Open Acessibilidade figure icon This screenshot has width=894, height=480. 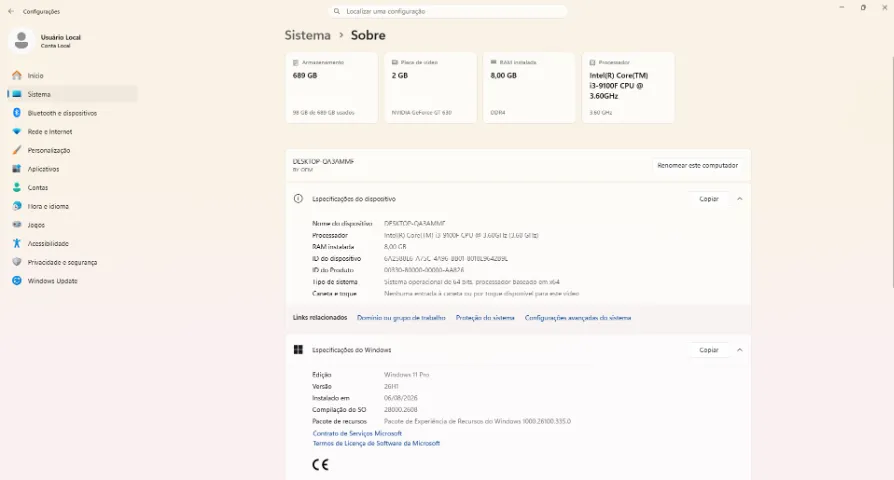(17, 243)
